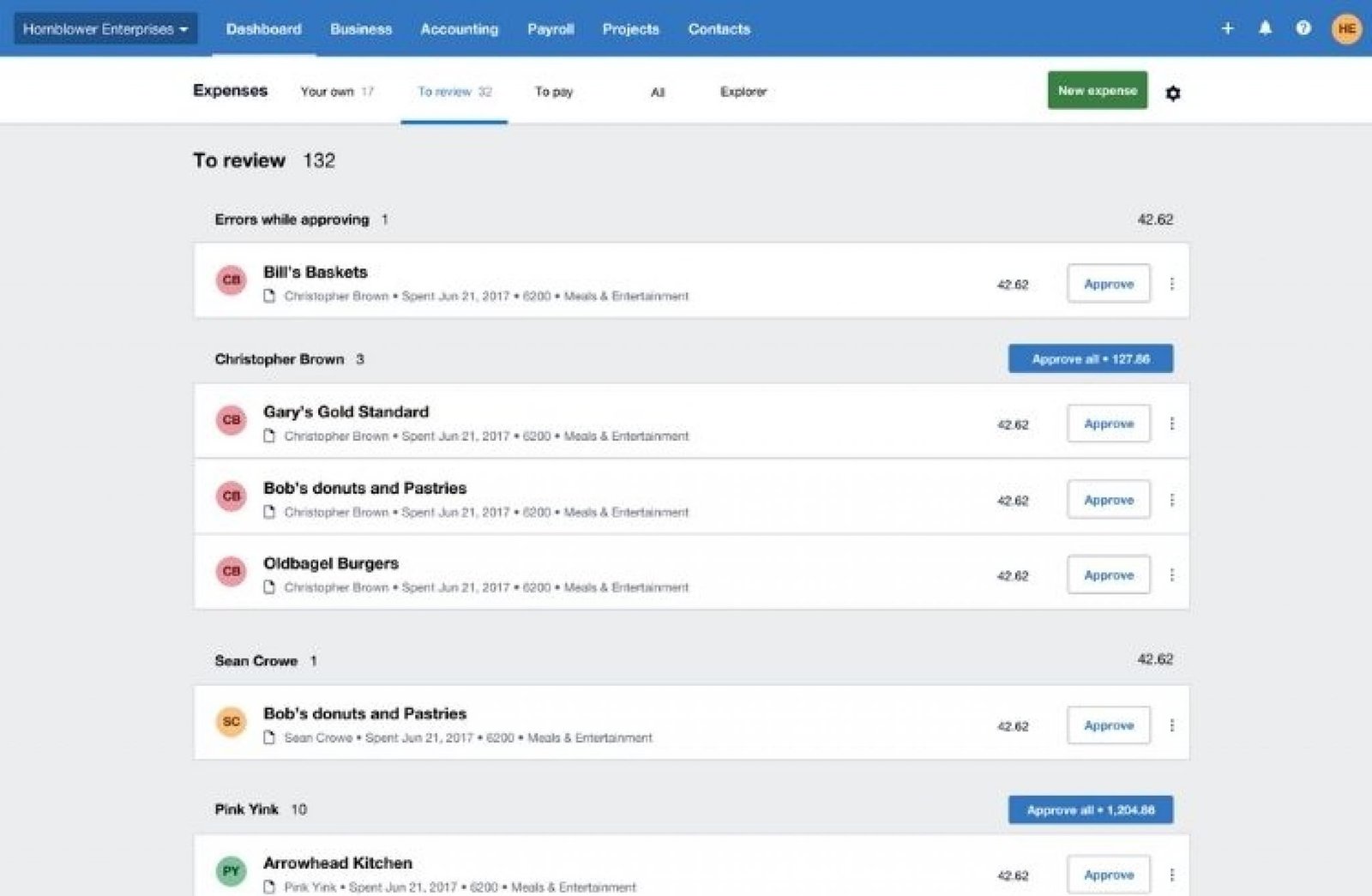This screenshot has width=1372, height=896.
Task: Go to the Dashboard menu
Action: [263, 28]
